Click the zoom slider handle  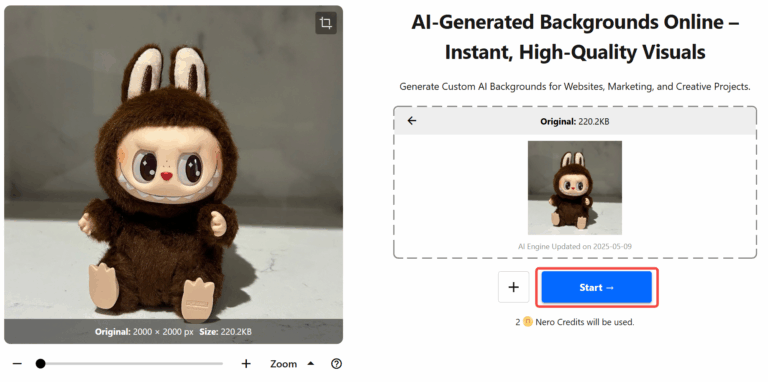(x=41, y=363)
